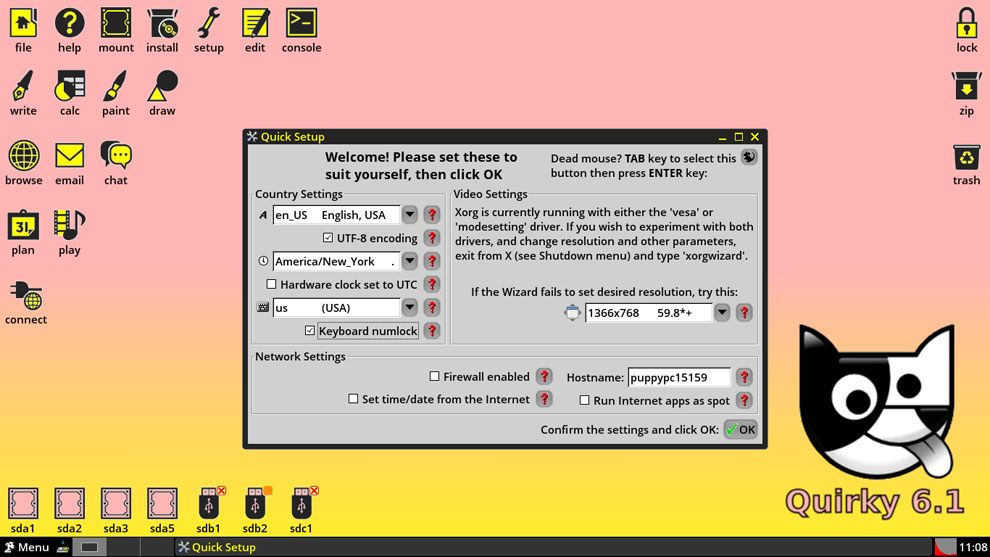This screenshot has height=557, width=990.
Task: Open help for Firewall enabled
Action: tap(544, 376)
